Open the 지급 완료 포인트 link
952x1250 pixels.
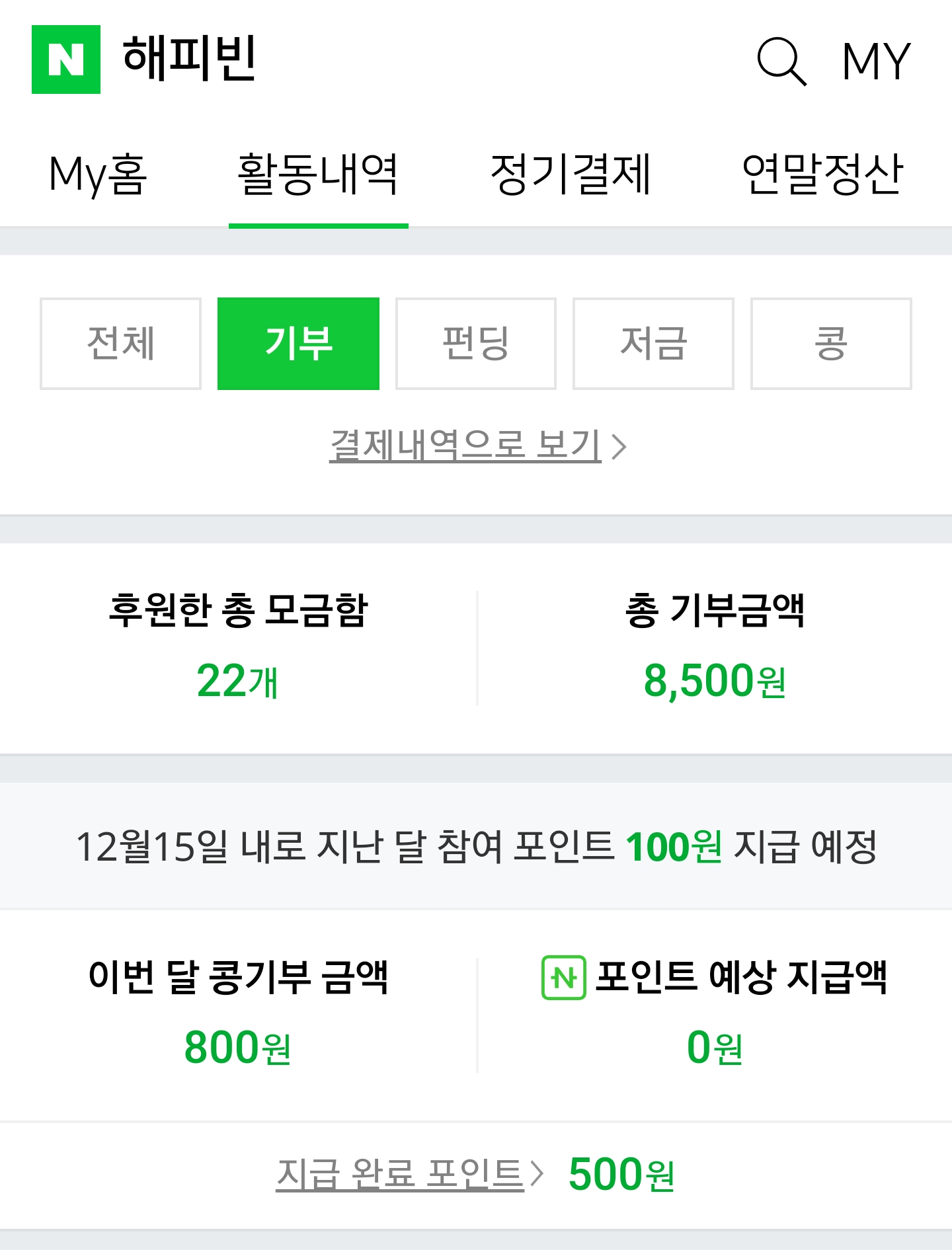click(x=400, y=1174)
